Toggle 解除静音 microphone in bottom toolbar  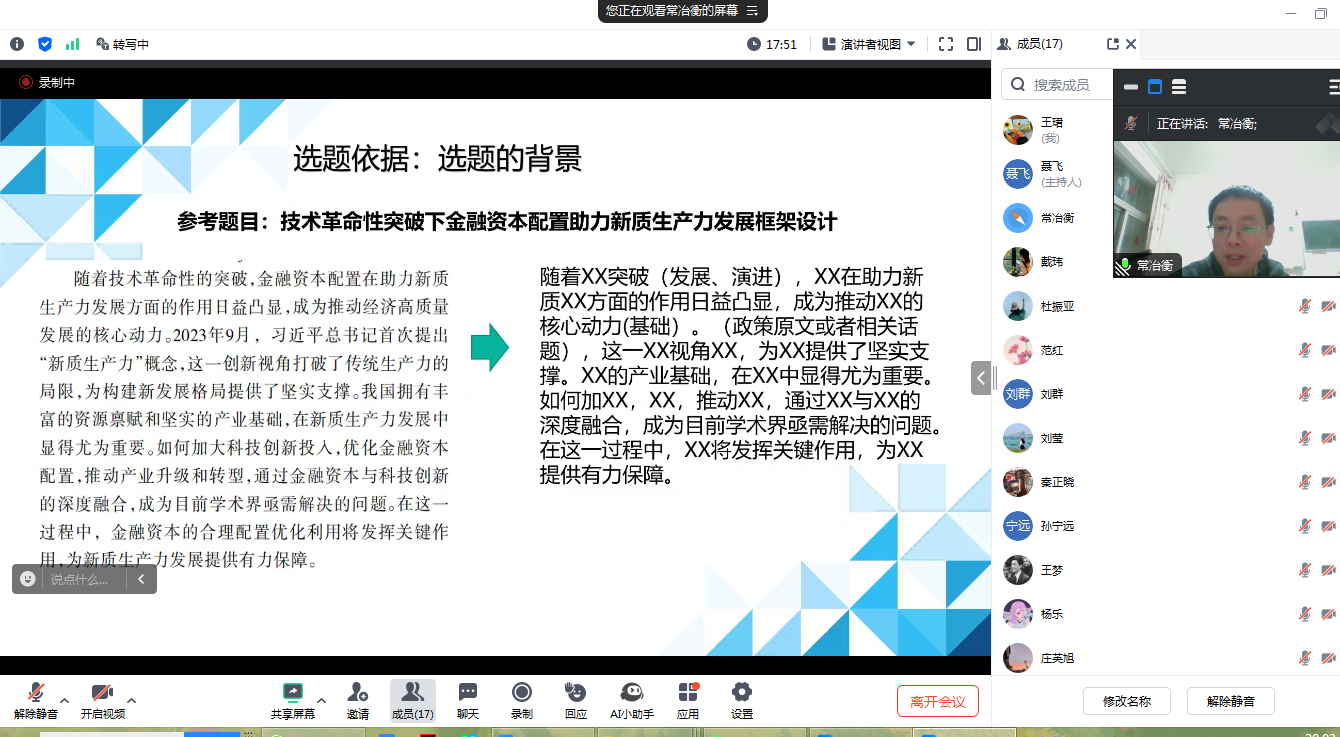pos(35,693)
